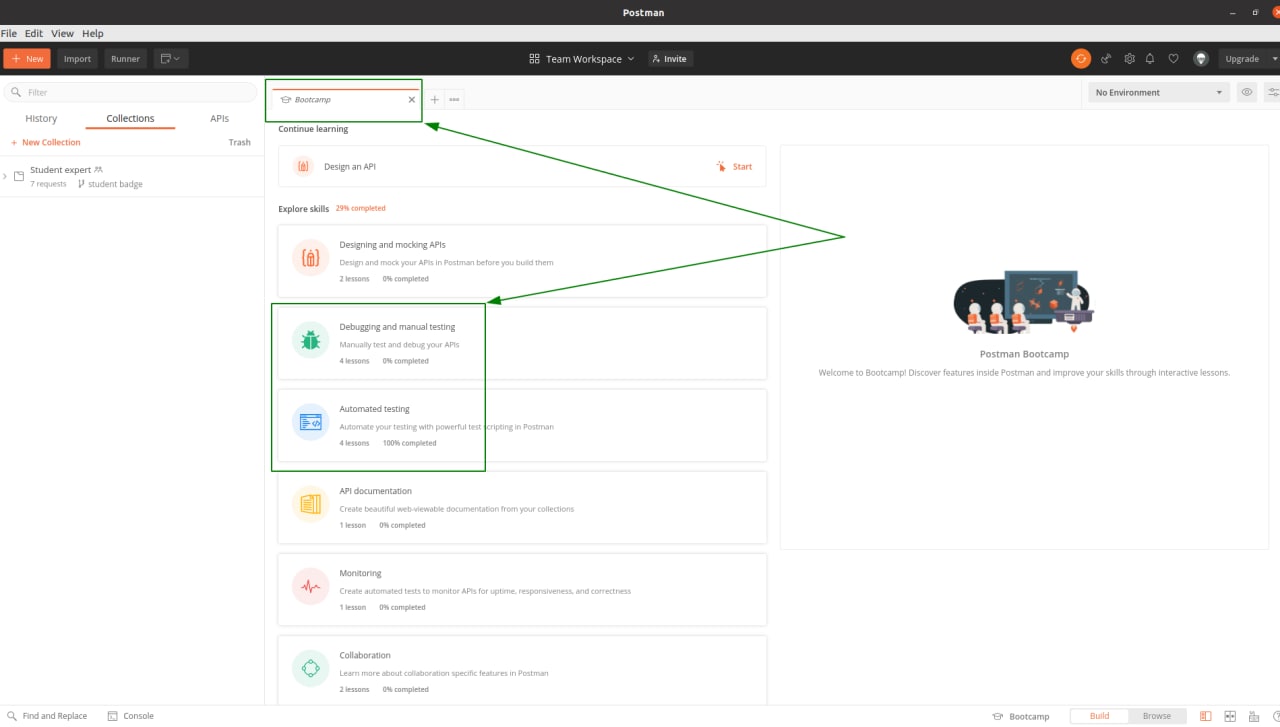Expand the Student expert collection
The width and height of the screenshot is (1280, 727).
pos(5,176)
